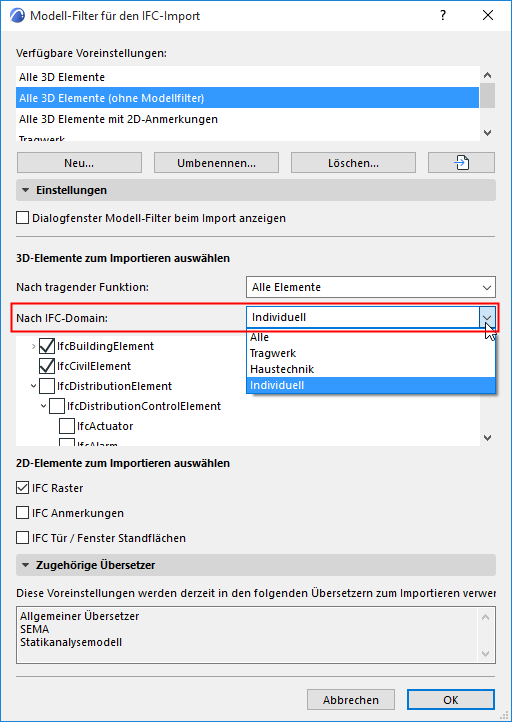Uncheck the IfcCivilElement checkbox
The image size is (512, 722).
[x=47, y=366]
